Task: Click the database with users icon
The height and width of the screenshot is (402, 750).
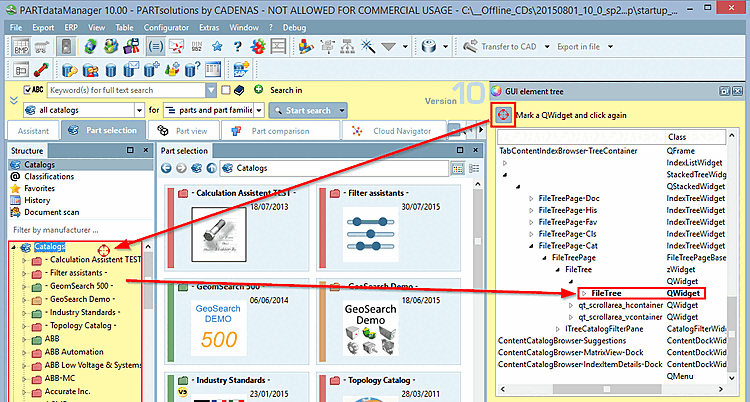Action: pos(90,70)
